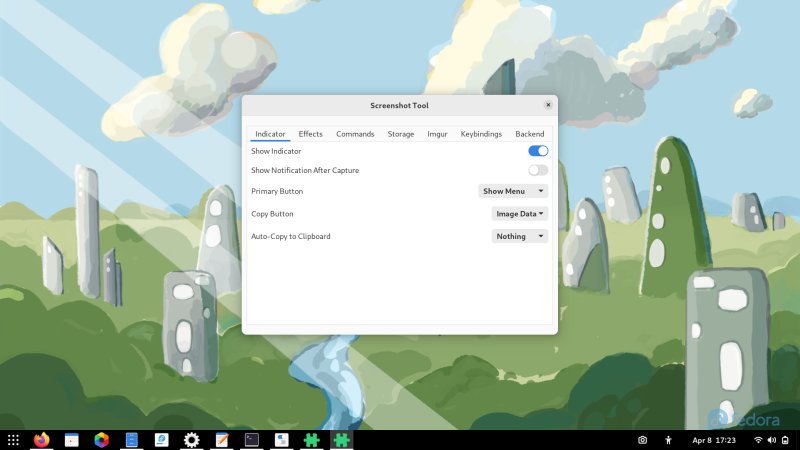Open the Primary Button 'Show Menu' dropdown
Image resolution: width=800 pixels, height=450 pixels.
pos(513,191)
